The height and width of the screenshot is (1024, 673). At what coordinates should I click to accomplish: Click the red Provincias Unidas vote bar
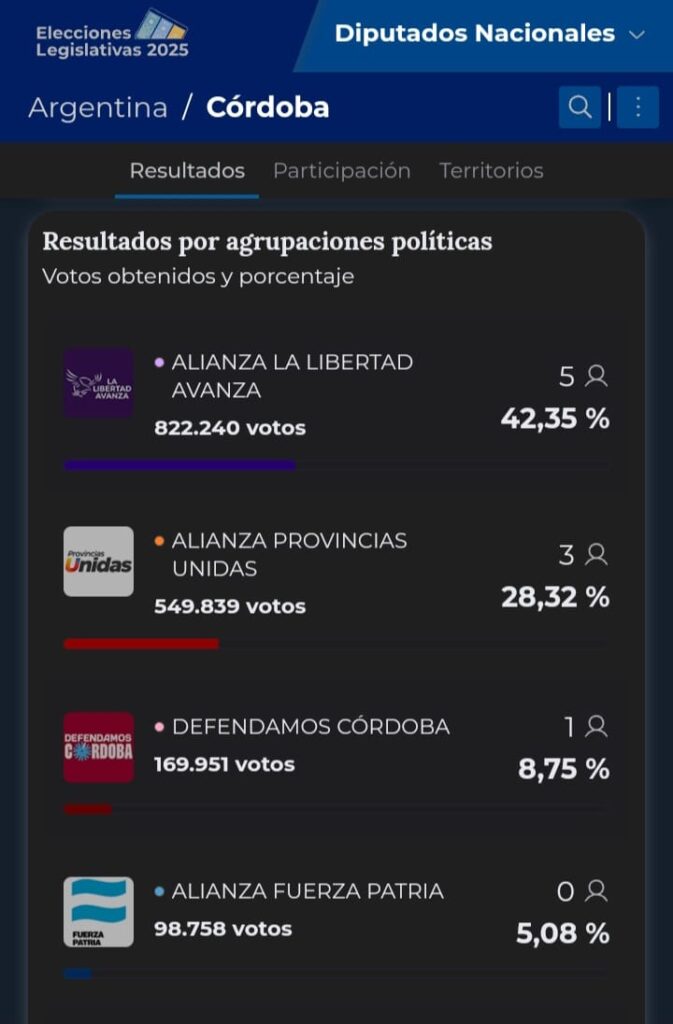coord(141,644)
